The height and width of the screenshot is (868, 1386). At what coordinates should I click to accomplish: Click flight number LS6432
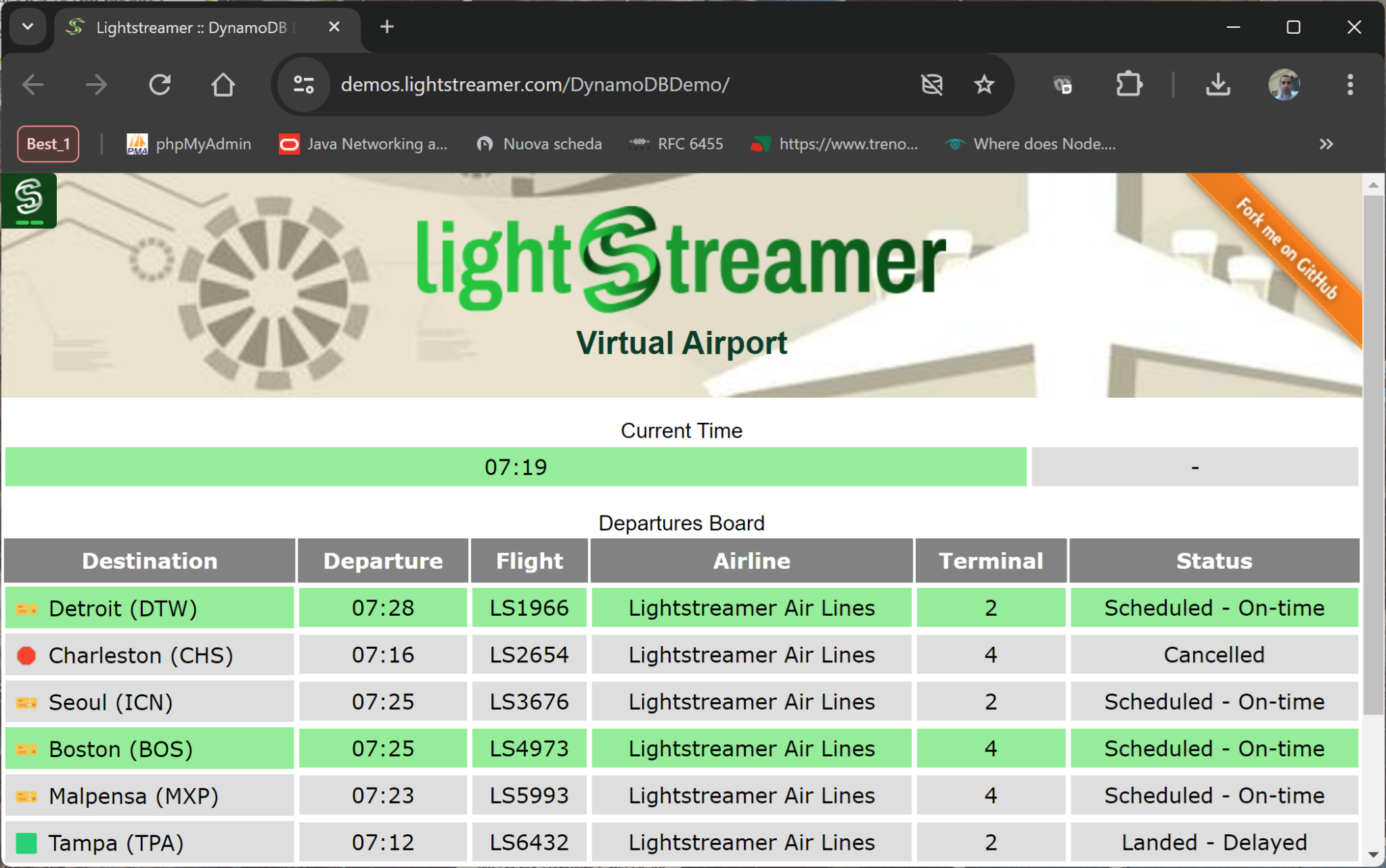click(x=529, y=842)
